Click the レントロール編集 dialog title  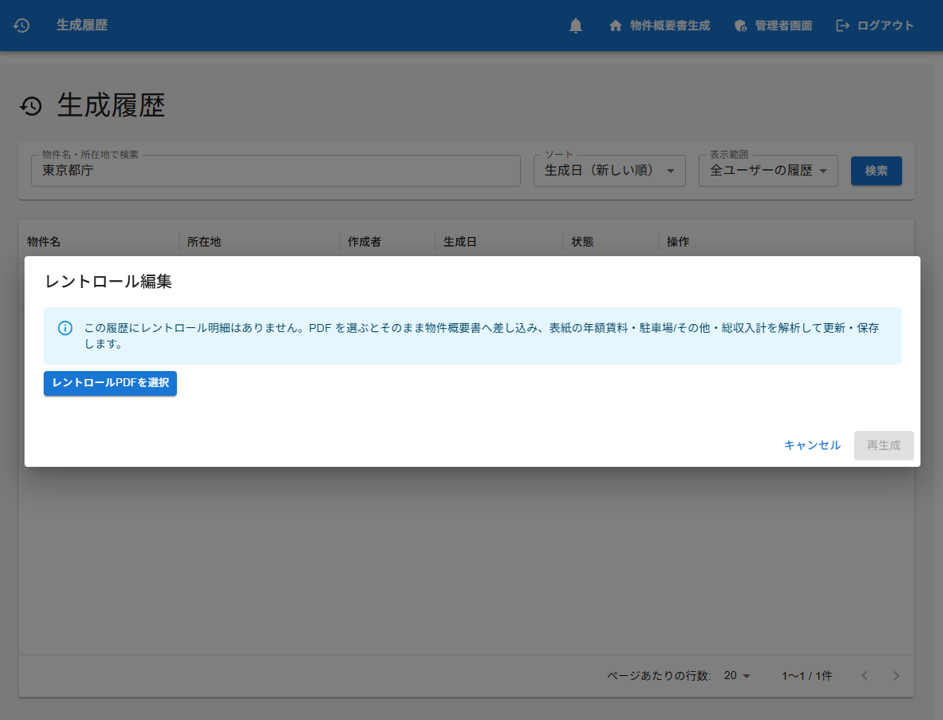click(108, 282)
